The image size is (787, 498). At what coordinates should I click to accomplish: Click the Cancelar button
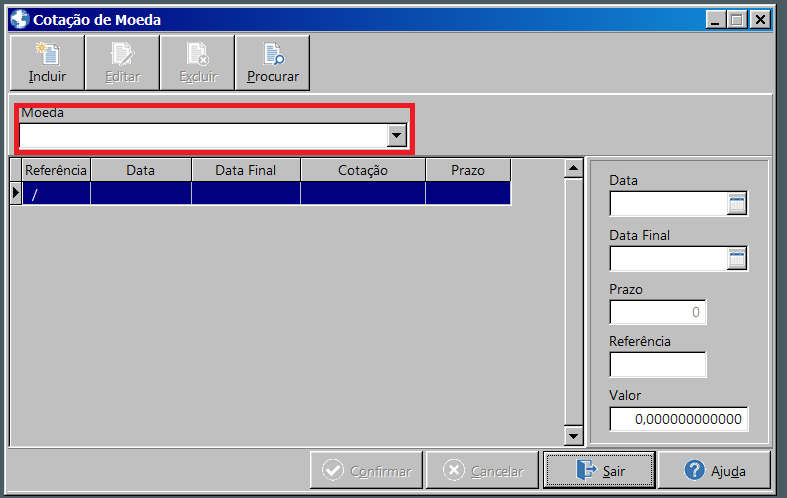[482, 470]
